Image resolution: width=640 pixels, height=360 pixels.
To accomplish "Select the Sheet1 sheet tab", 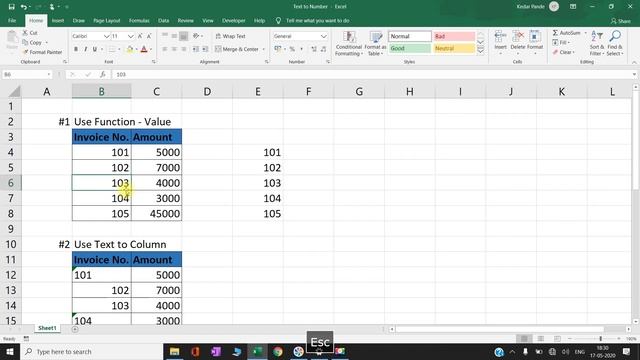I will coord(47,328).
